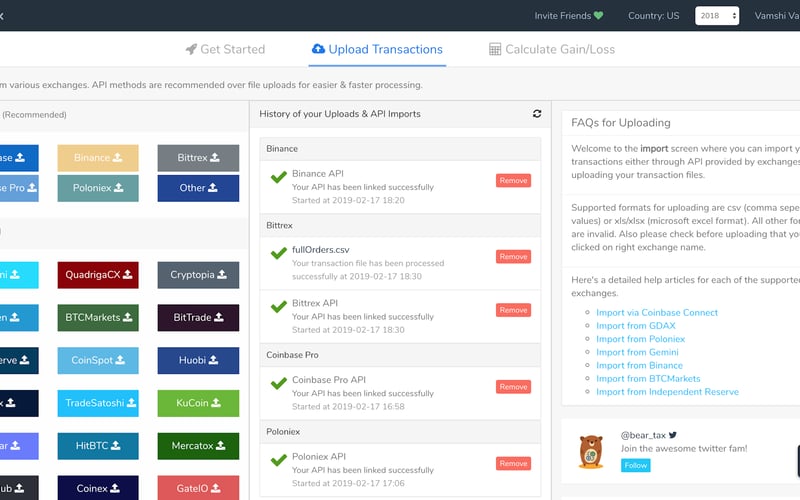The height and width of the screenshot is (500, 800).
Task: Remove the fullOrders.csv upload
Action: coord(513,257)
